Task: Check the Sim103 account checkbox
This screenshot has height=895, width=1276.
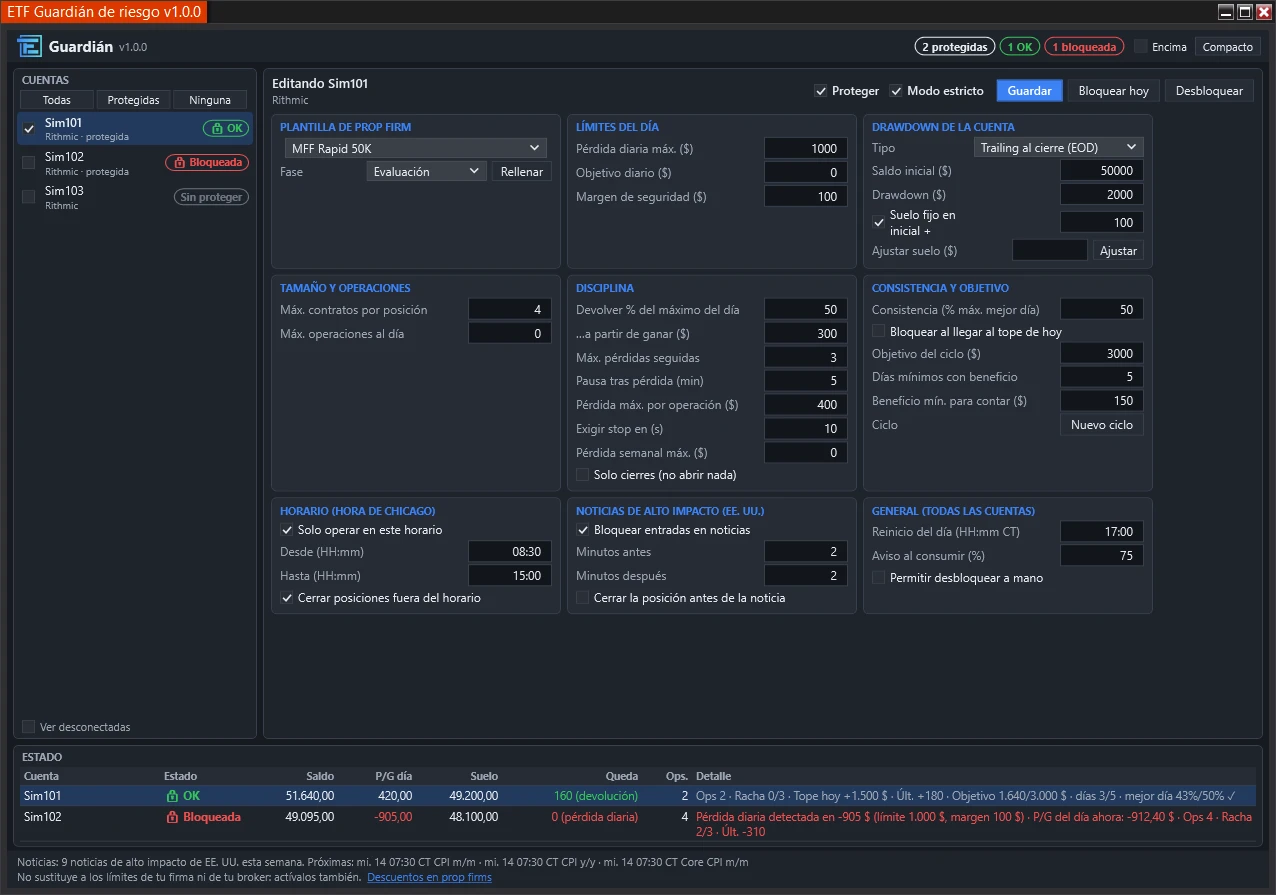Action: (x=29, y=196)
